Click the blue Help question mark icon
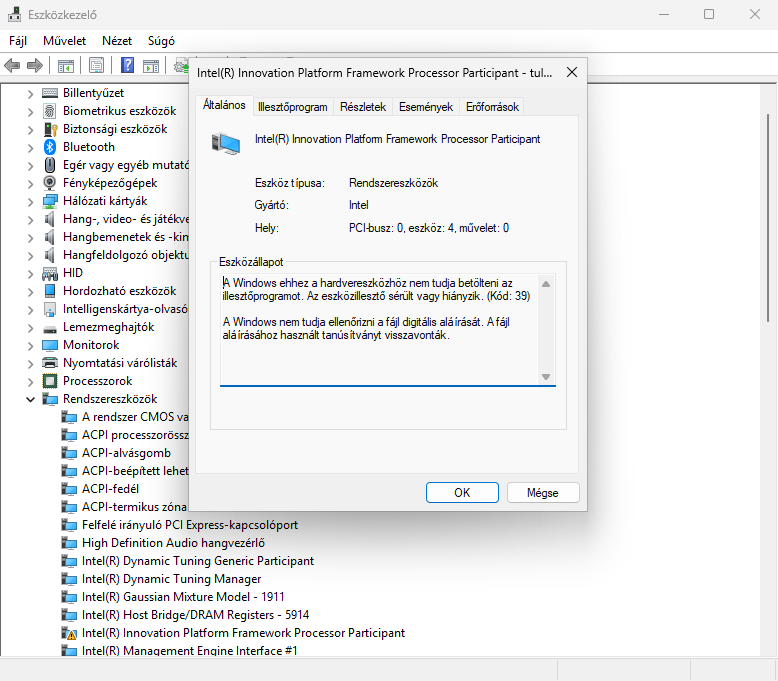 tap(128, 65)
